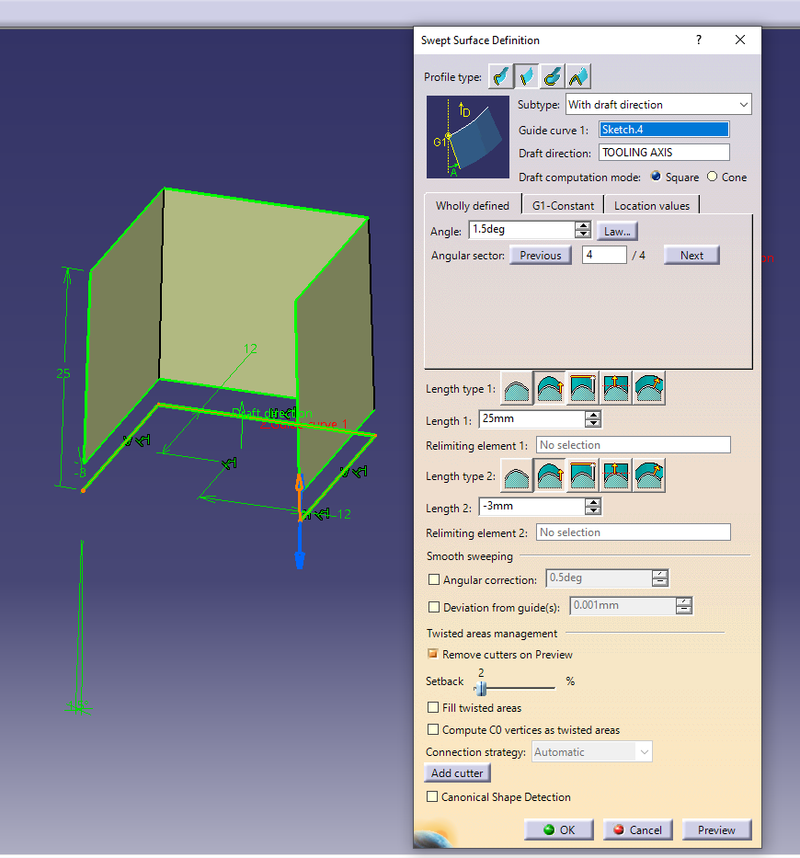Click the Law... button
This screenshot has width=800, height=858.
[x=616, y=230]
